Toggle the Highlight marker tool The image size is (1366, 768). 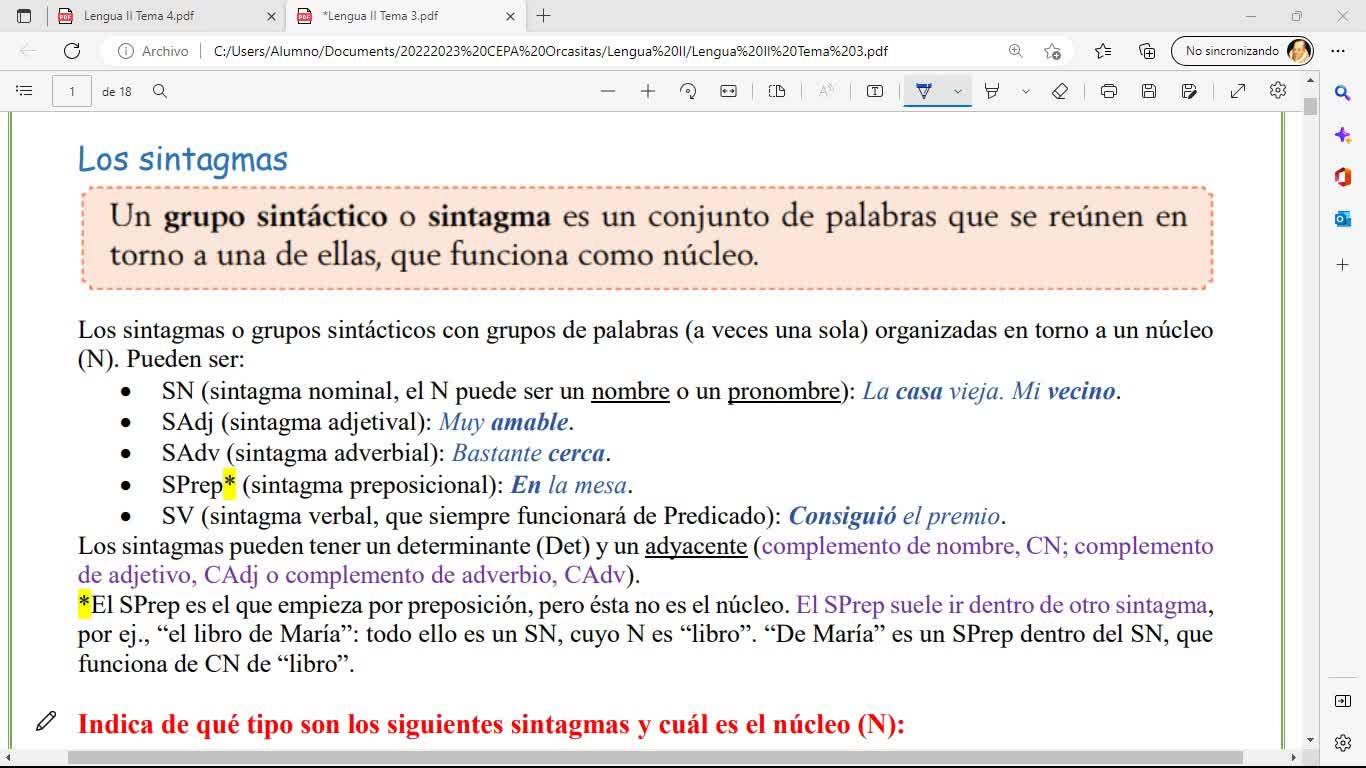point(992,91)
